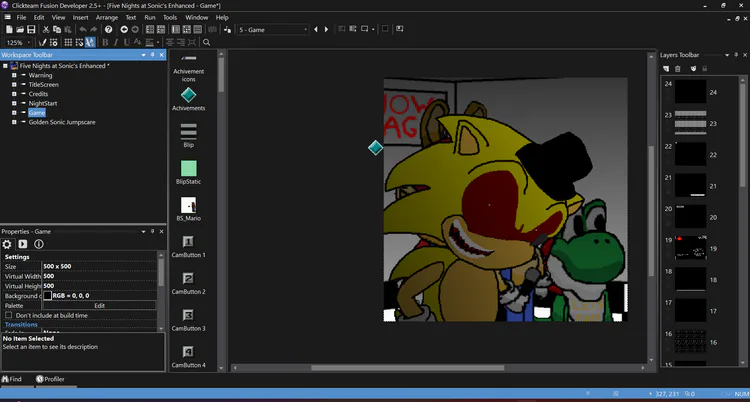Select layer 19 thumbnail
This screenshot has height=402, width=750.
[691, 248]
